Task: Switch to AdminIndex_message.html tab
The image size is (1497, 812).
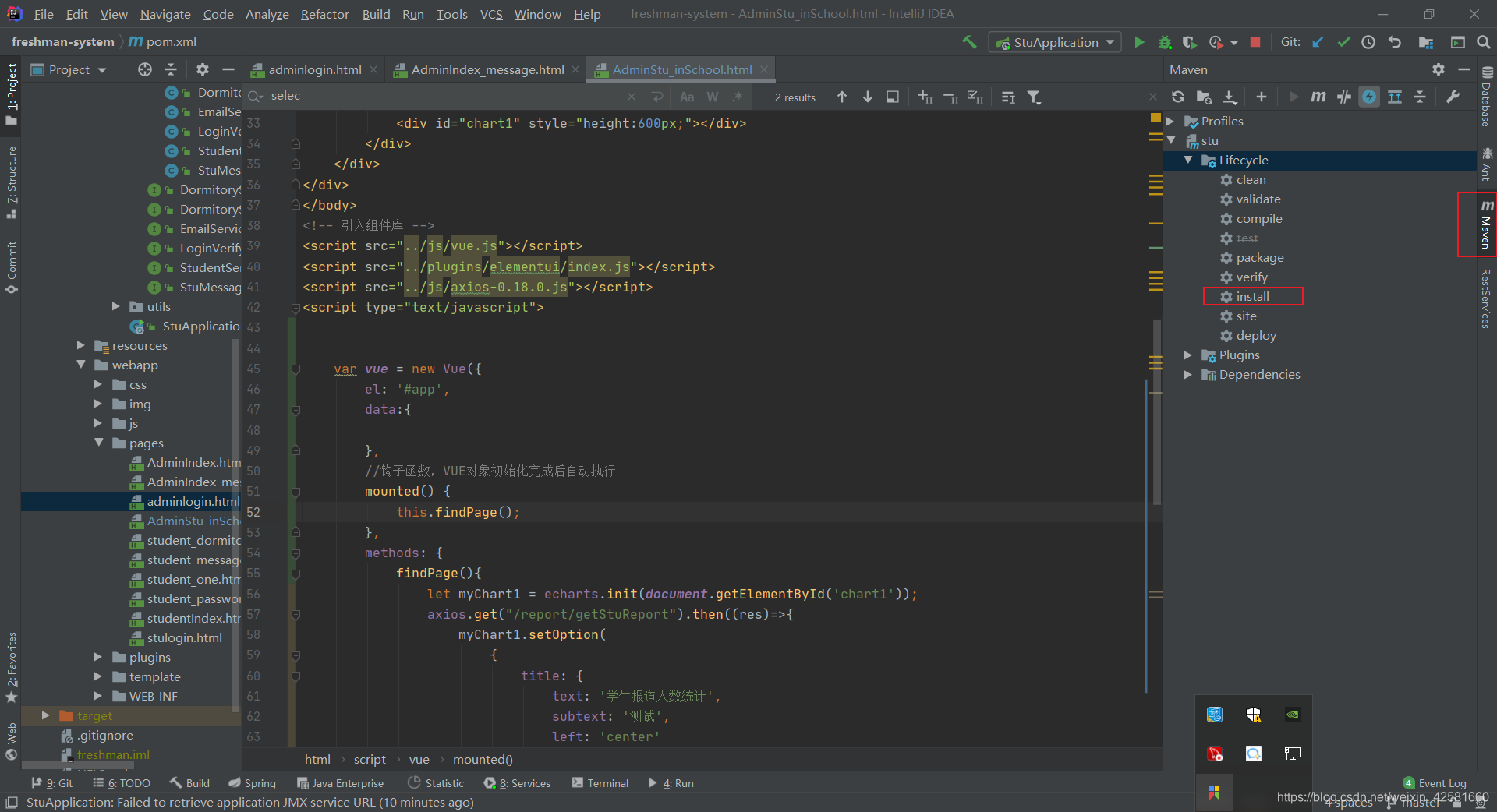Action: tap(487, 69)
